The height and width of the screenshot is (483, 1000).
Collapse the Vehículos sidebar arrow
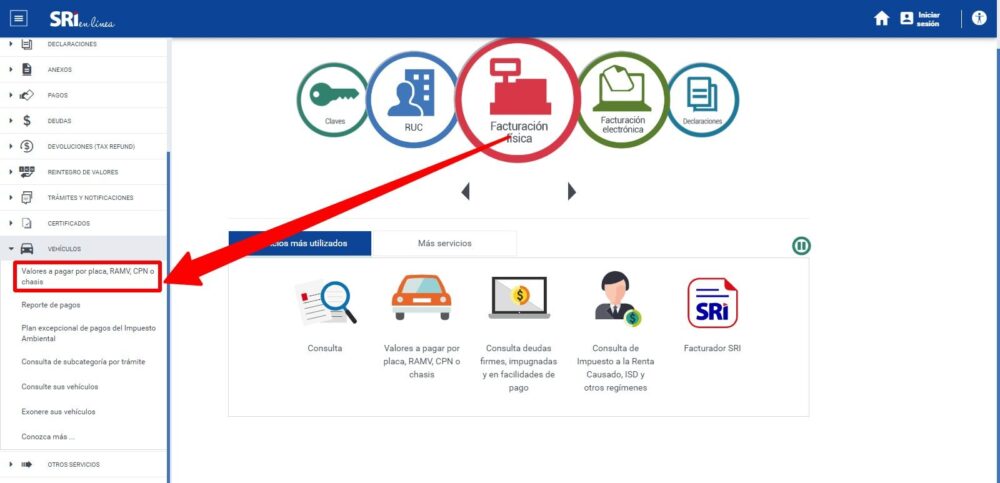[11, 249]
